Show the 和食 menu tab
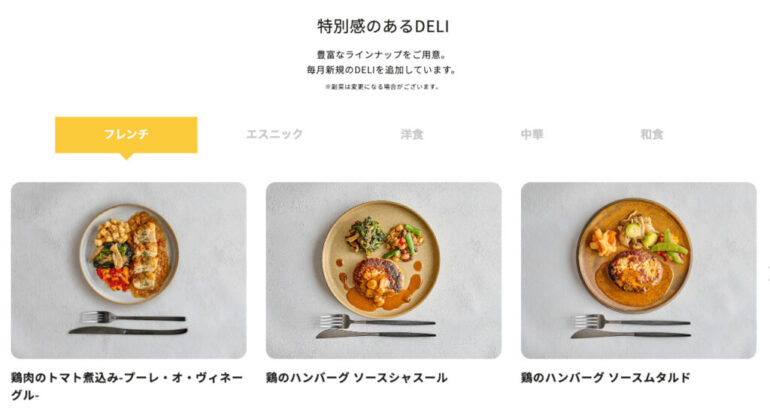This screenshot has width=770, height=411. click(652, 134)
